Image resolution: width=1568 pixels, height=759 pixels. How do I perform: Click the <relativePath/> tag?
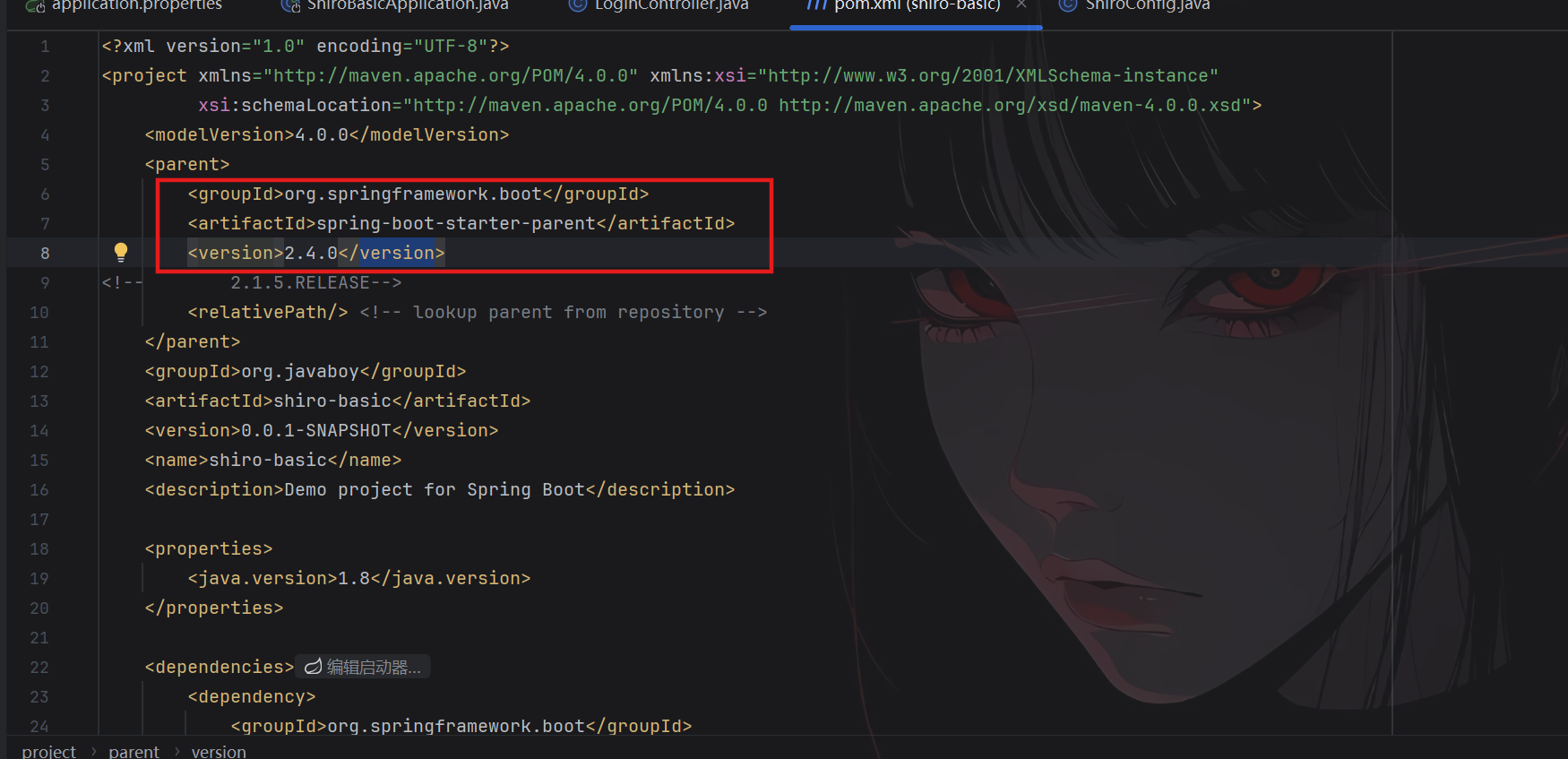click(268, 312)
